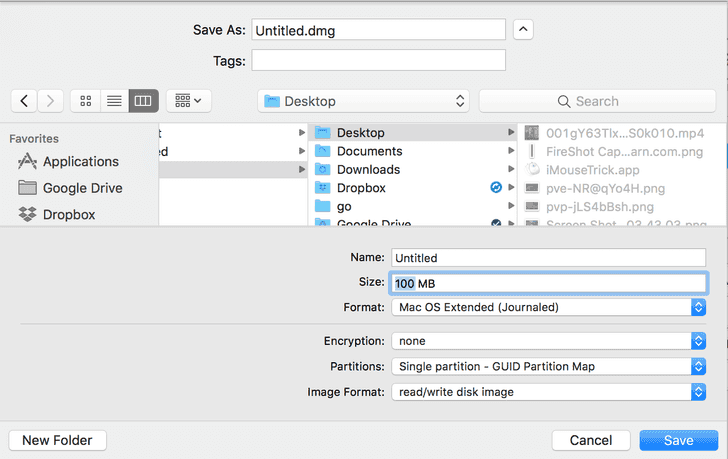
Task: Select column view mode
Action: 143,101
